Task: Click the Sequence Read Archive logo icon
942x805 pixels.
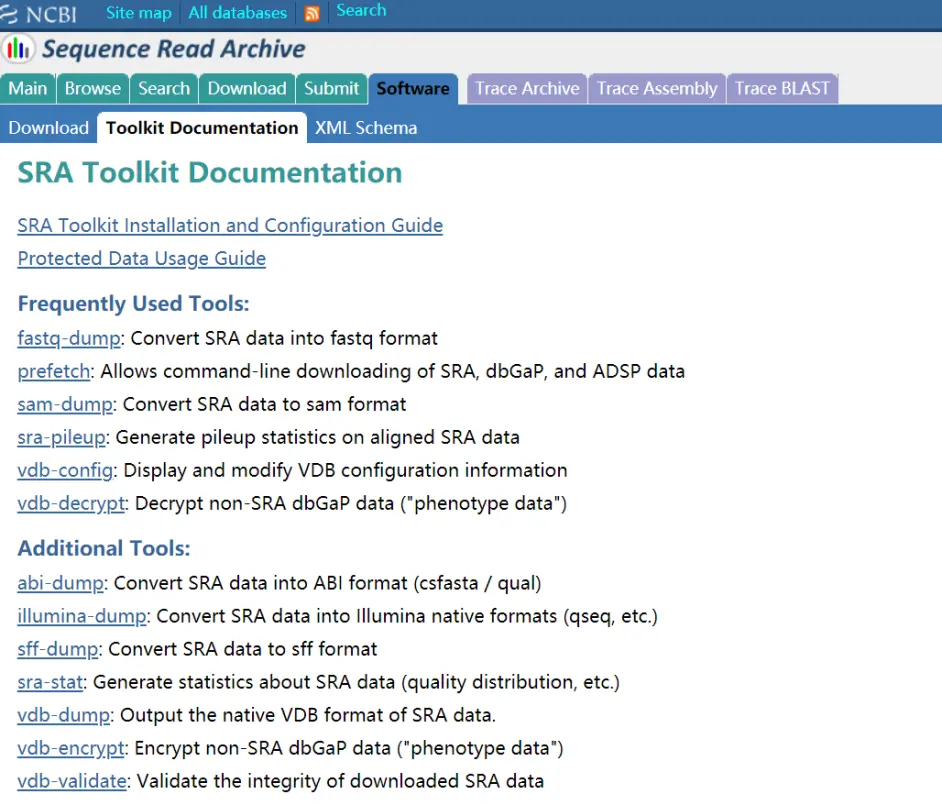Action: click(x=19, y=48)
